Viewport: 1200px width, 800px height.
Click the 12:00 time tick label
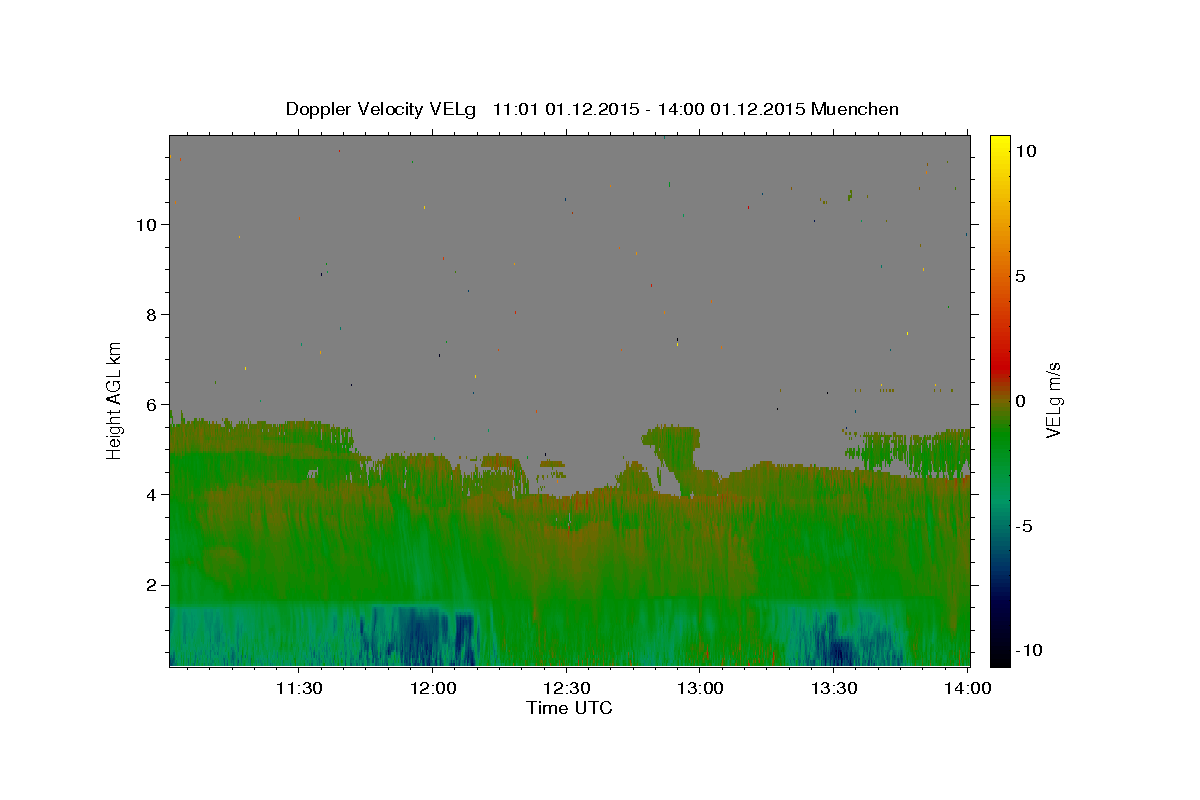click(433, 688)
